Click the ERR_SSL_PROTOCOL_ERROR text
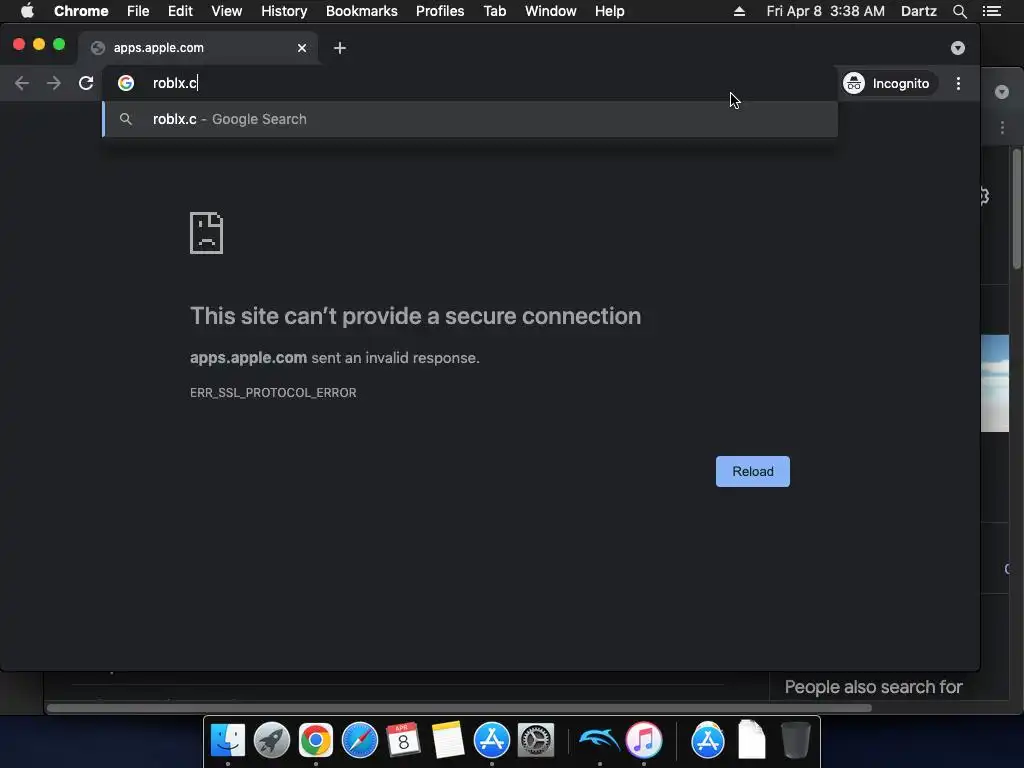The height and width of the screenshot is (768, 1024). 273,392
